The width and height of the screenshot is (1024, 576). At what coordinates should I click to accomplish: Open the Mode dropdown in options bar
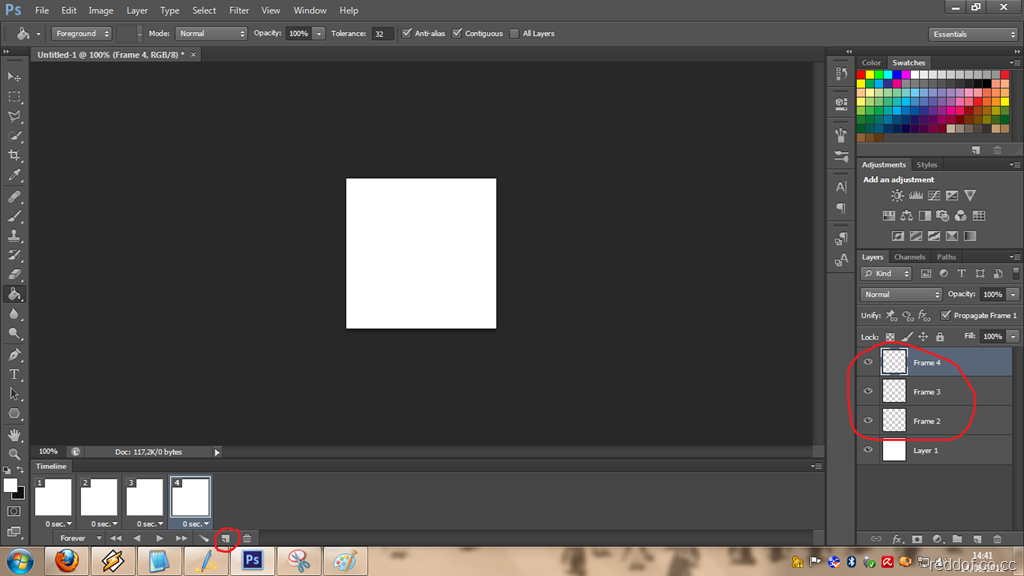[211, 33]
